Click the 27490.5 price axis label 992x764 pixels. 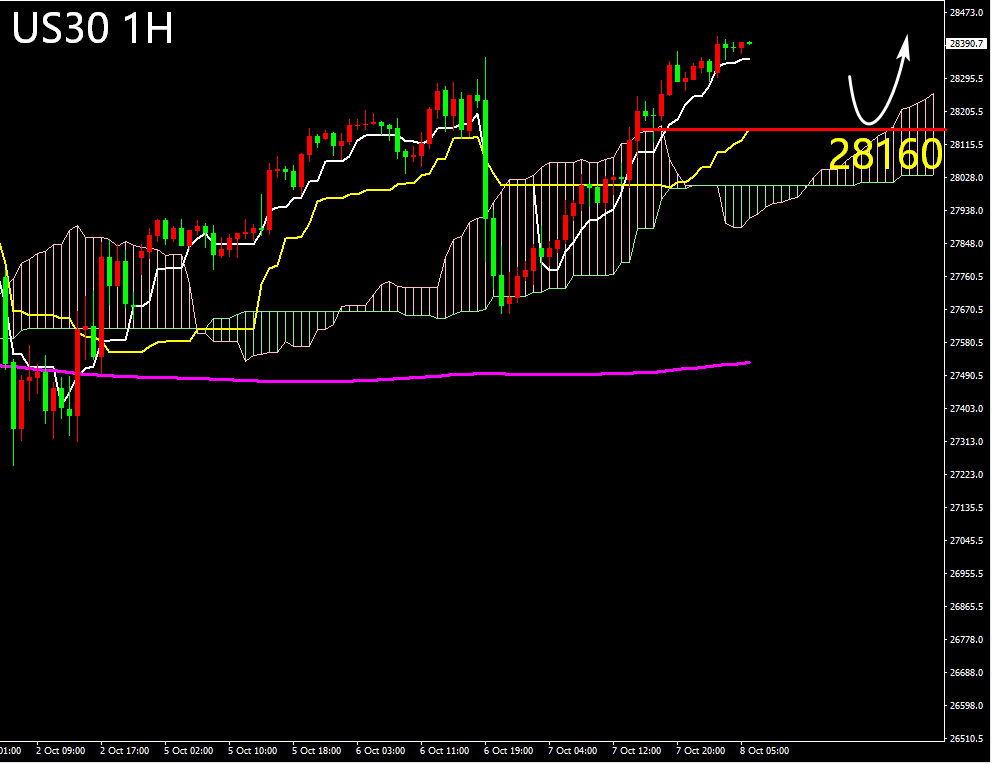(x=966, y=376)
